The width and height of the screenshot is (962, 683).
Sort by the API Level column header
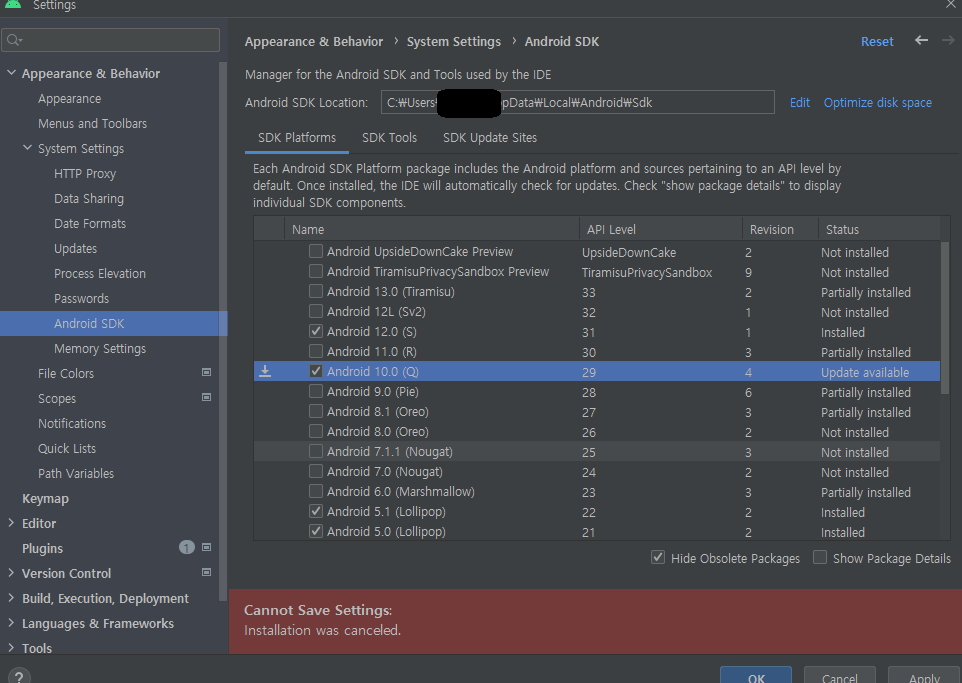pyautogui.click(x=661, y=229)
